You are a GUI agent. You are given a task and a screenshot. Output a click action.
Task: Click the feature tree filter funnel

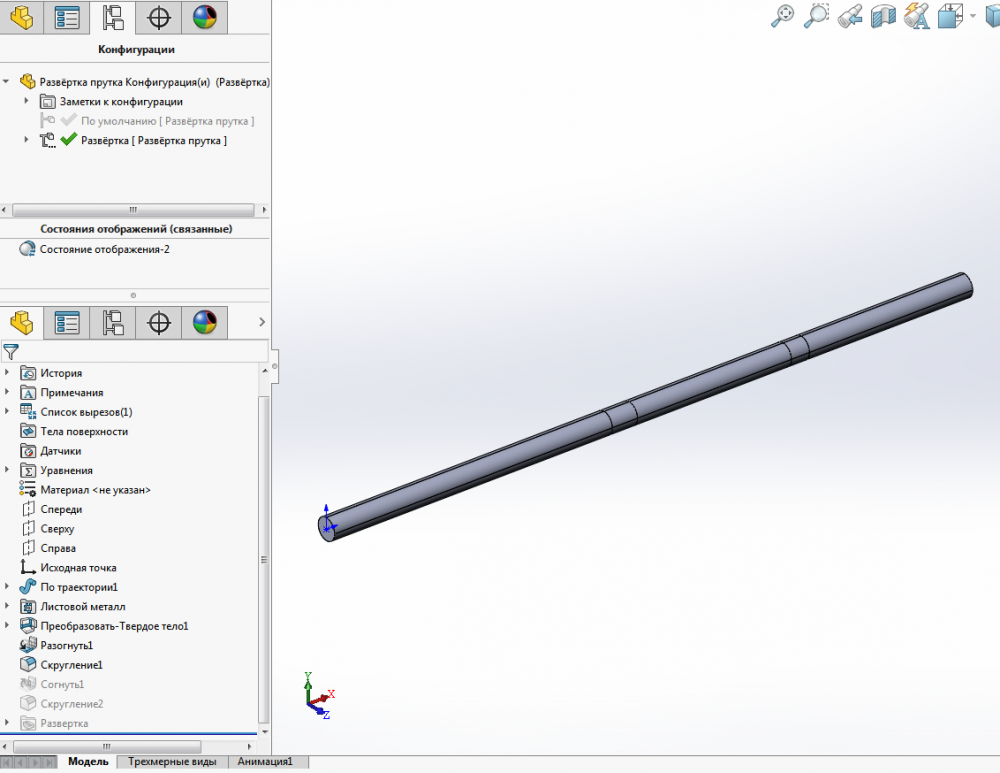tap(11, 352)
